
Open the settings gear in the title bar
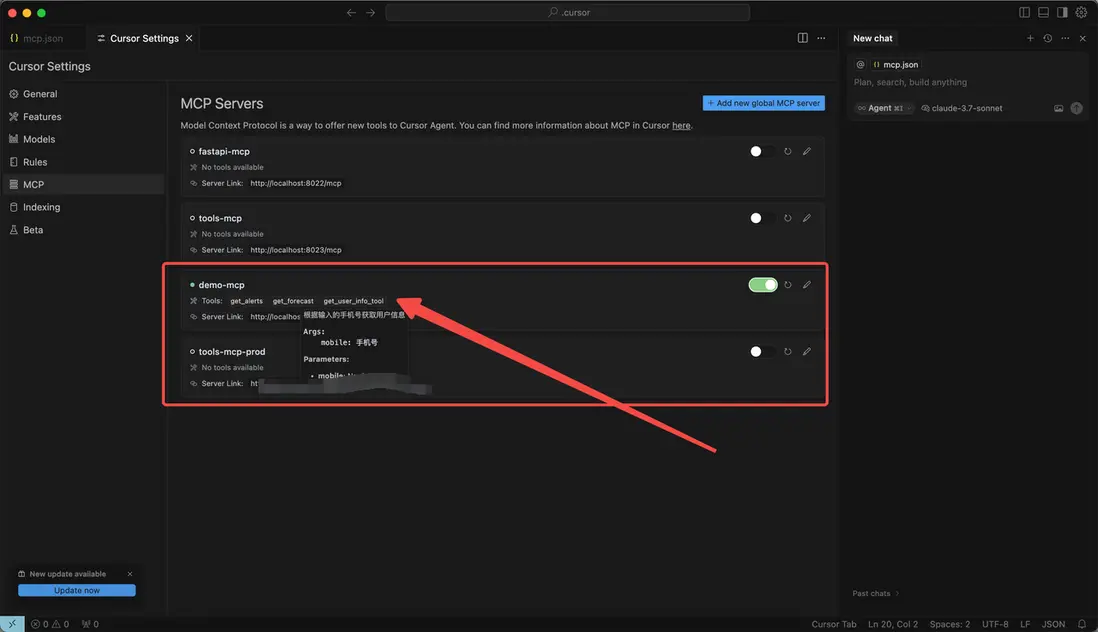tap(1081, 13)
